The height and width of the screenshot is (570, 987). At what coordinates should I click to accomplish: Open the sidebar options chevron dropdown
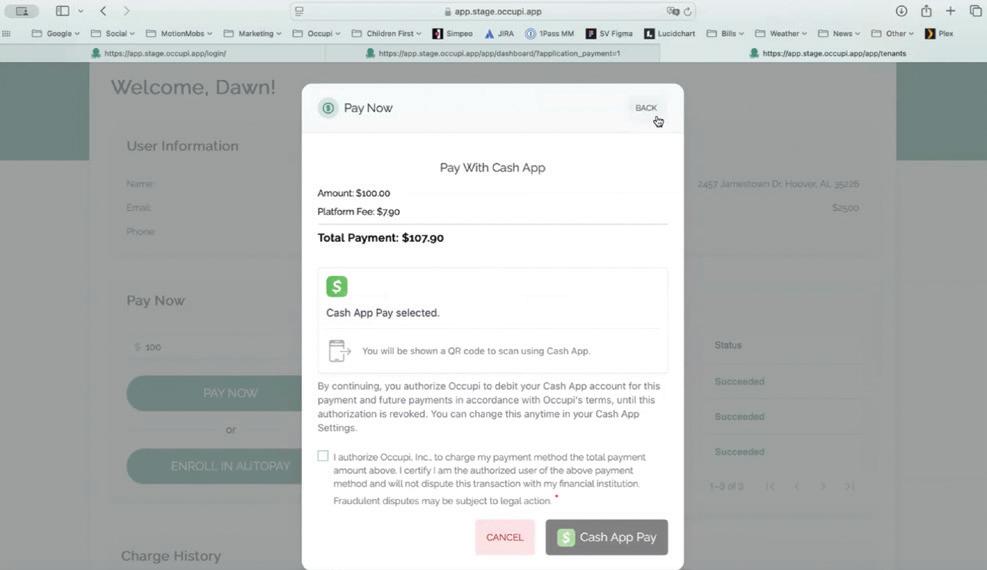pyautogui.click(x=81, y=11)
